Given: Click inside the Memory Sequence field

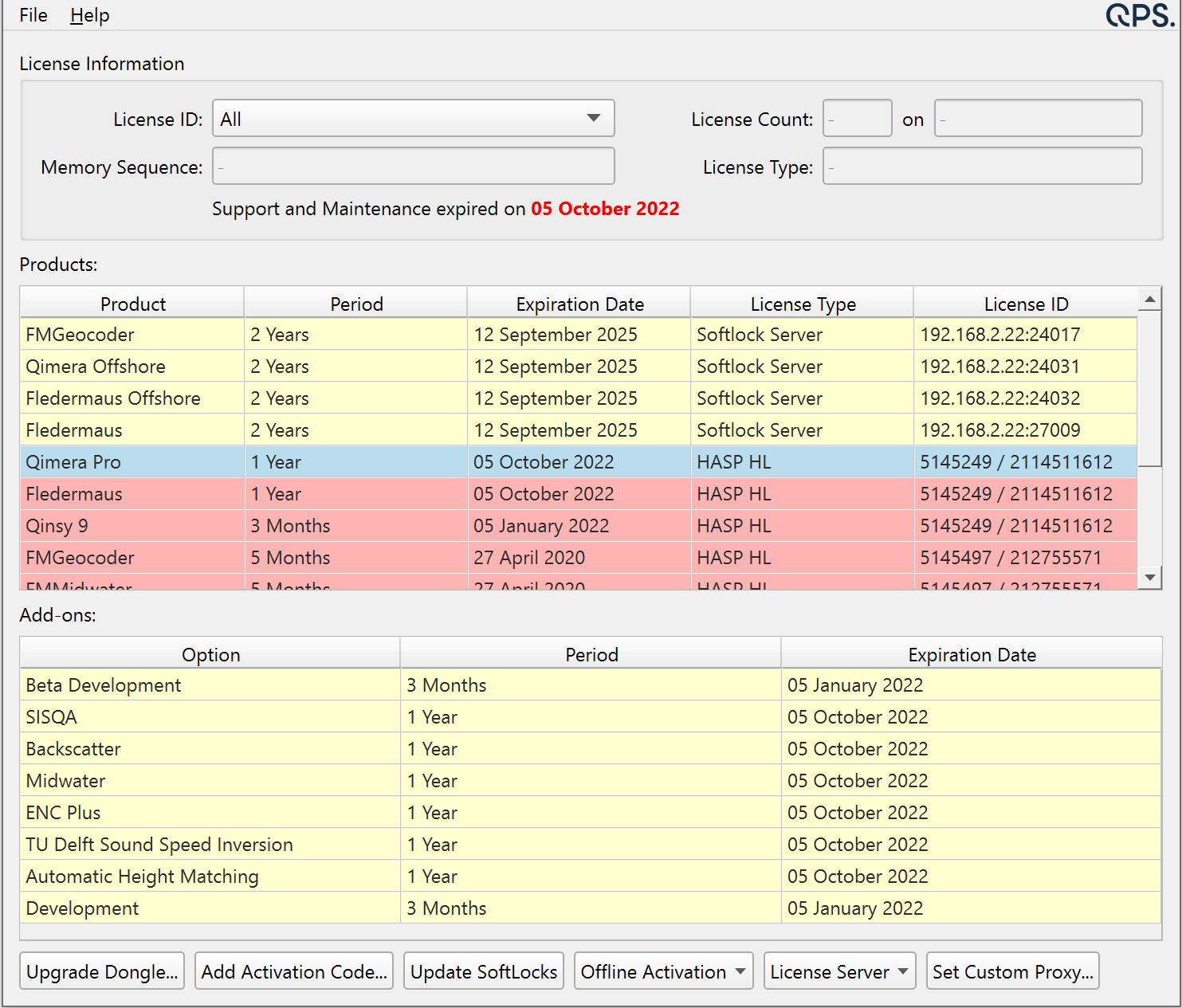Looking at the screenshot, I should (x=413, y=166).
